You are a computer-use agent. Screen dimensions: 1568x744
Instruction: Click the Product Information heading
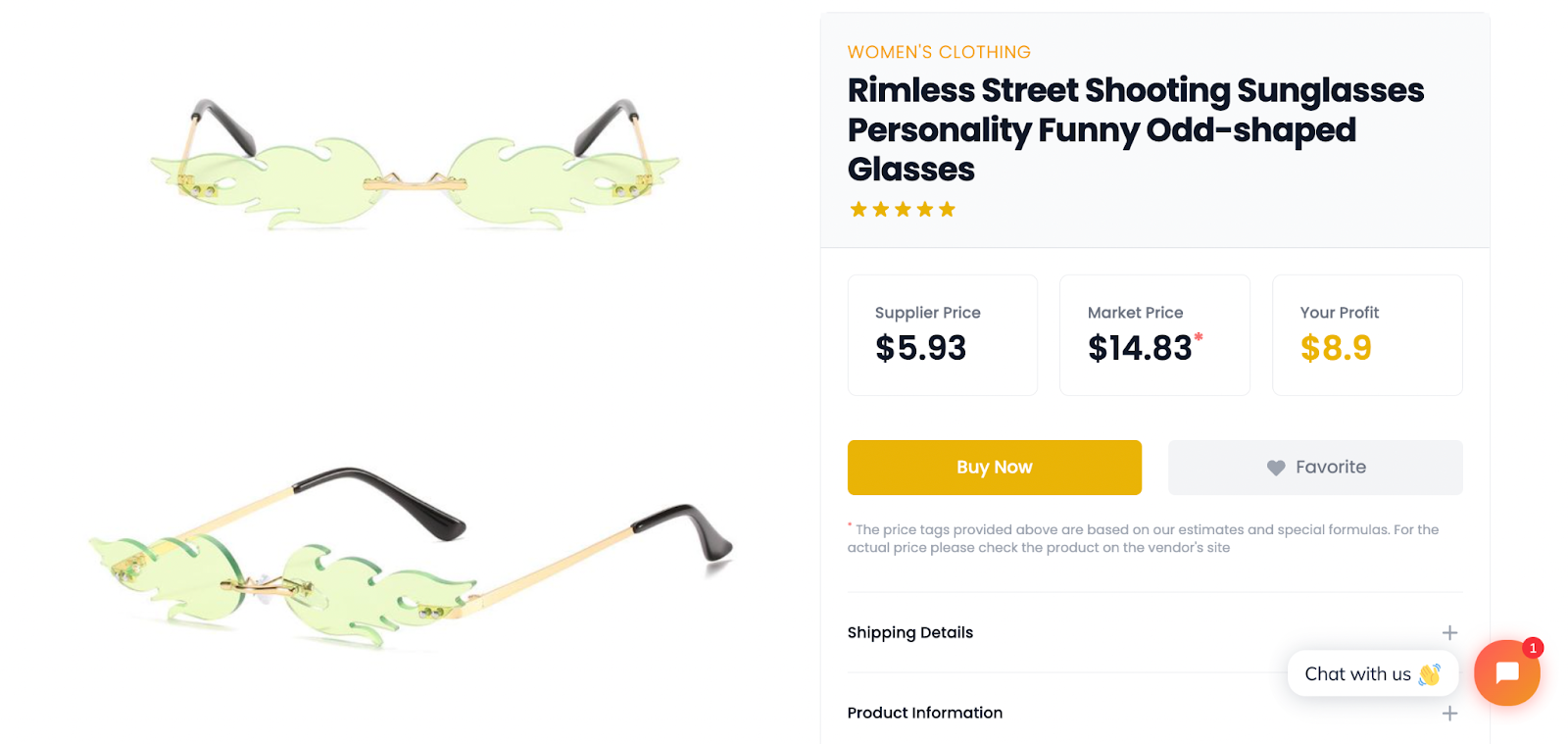(924, 713)
